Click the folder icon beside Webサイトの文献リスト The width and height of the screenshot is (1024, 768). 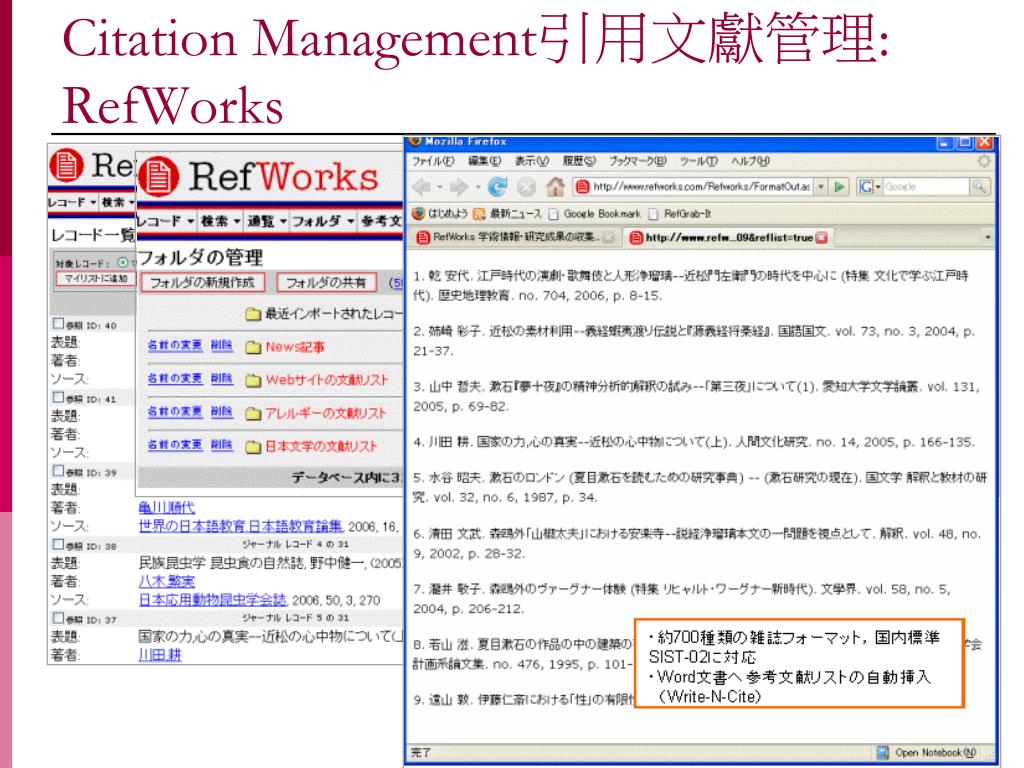[253, 380]
